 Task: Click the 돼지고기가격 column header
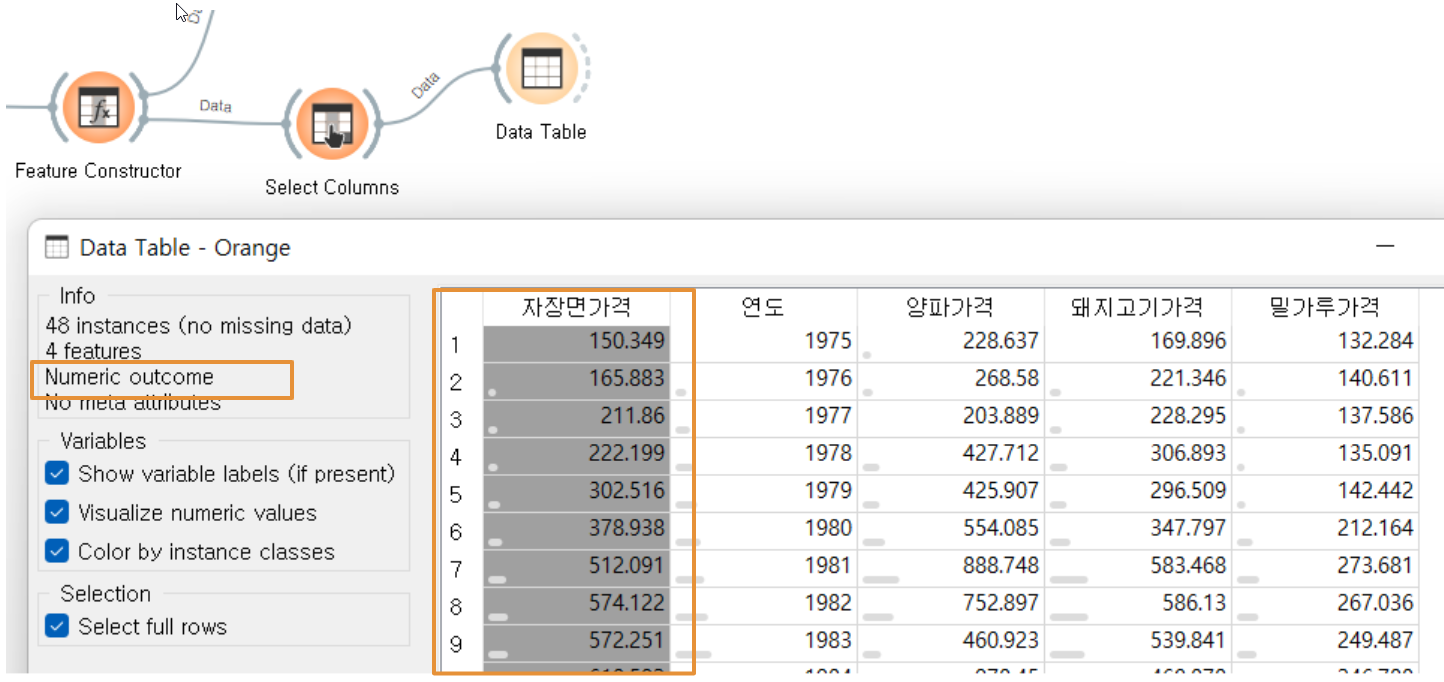[x=1137, y=307]
